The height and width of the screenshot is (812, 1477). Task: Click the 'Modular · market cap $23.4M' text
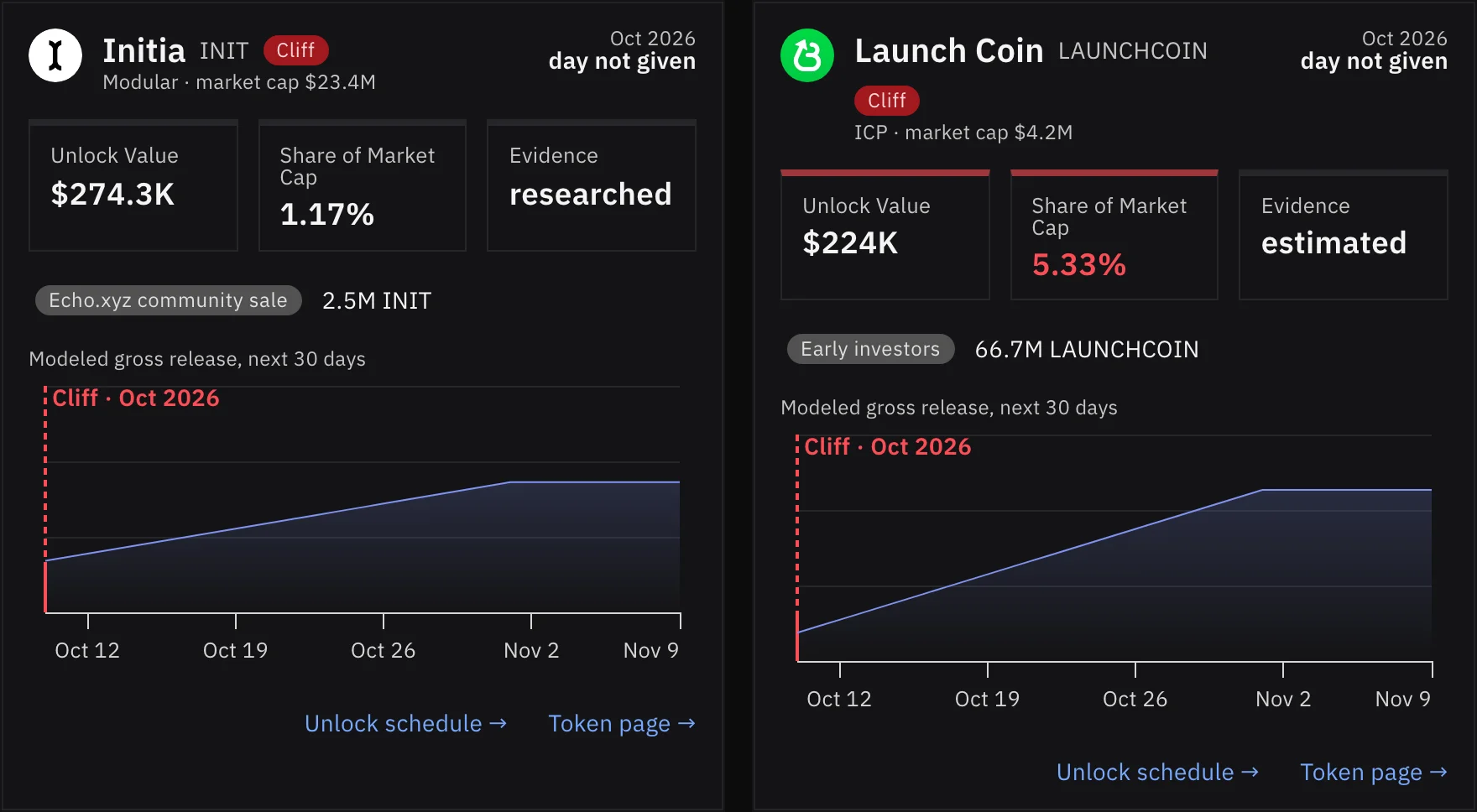coord(239,82)
